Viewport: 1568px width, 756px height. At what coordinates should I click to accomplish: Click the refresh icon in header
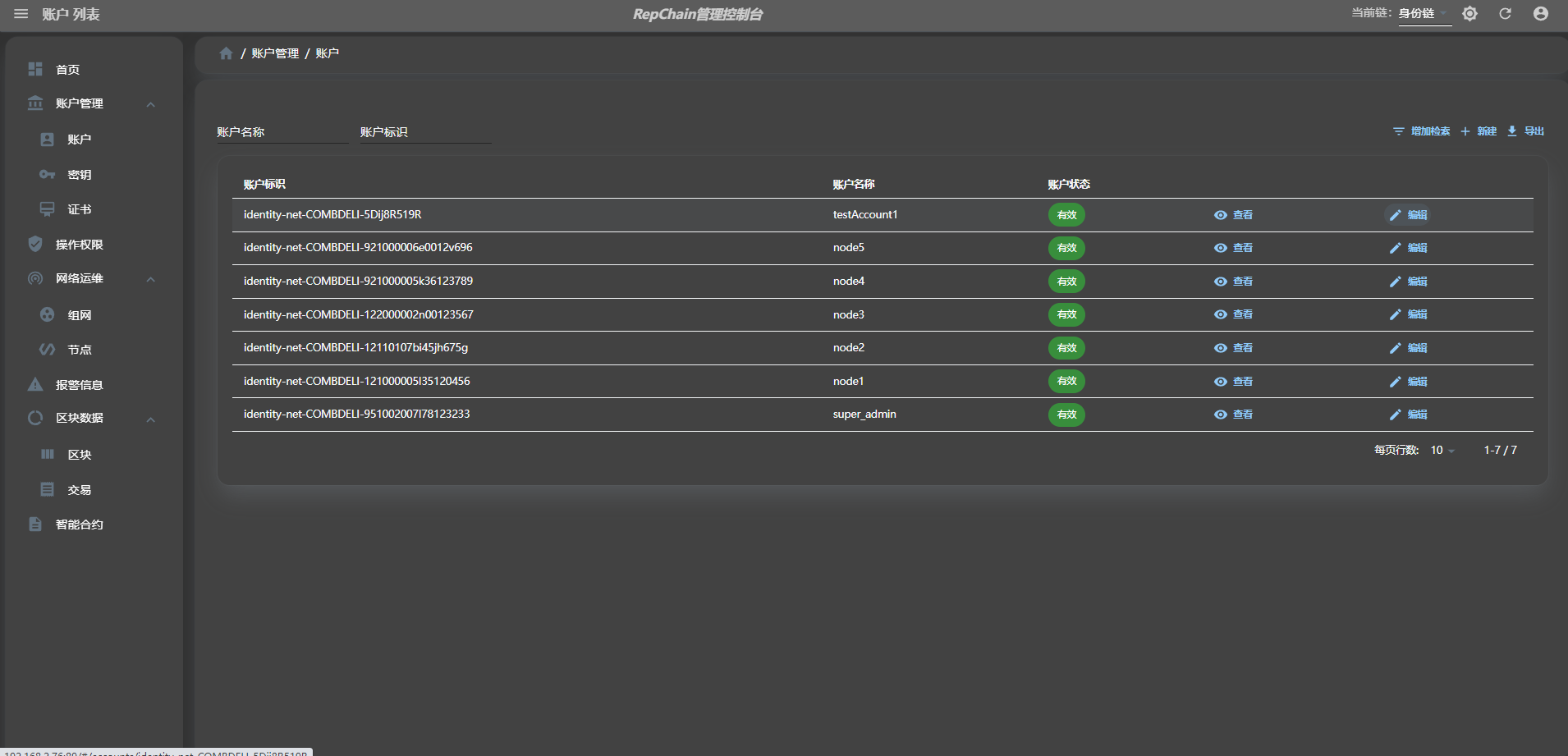pyautogui.click(x=1505, y=14)
